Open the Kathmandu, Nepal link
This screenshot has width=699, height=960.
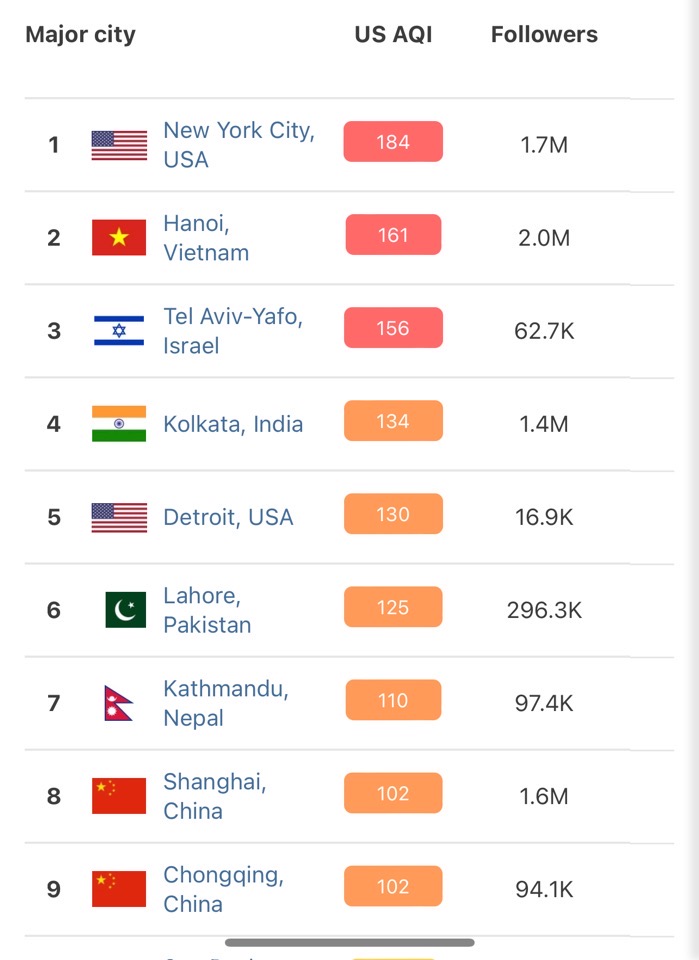click(x=226, y=703)
